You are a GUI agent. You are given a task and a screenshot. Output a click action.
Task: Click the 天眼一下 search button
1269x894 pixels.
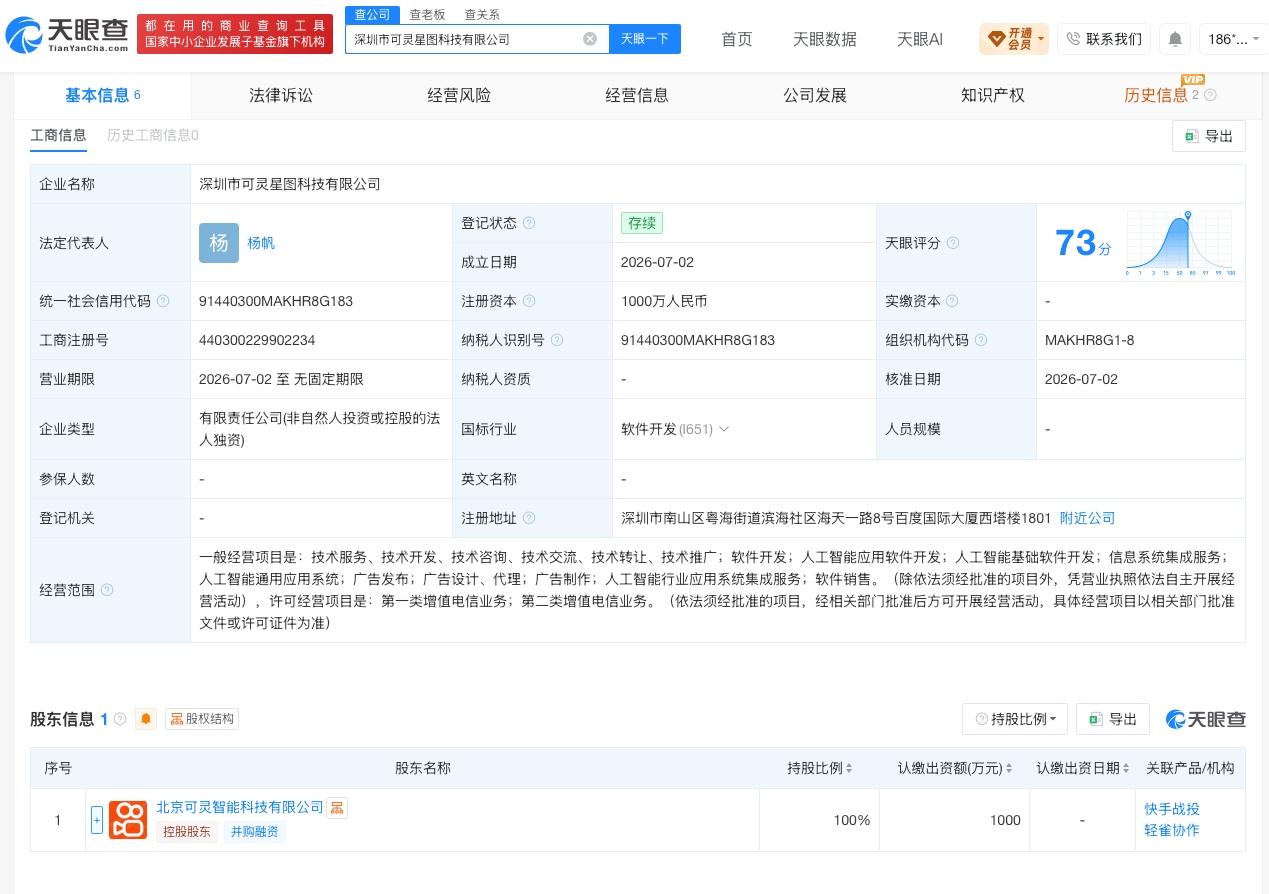click(645, 39)
